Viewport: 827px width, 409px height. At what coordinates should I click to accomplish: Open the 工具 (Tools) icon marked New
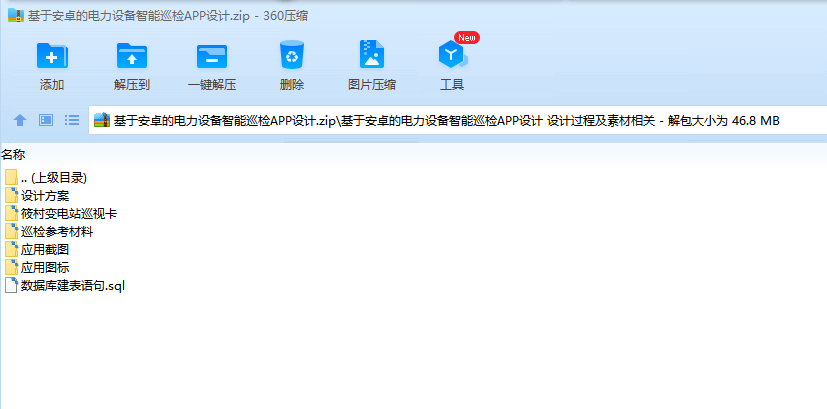tap(453, 55)
